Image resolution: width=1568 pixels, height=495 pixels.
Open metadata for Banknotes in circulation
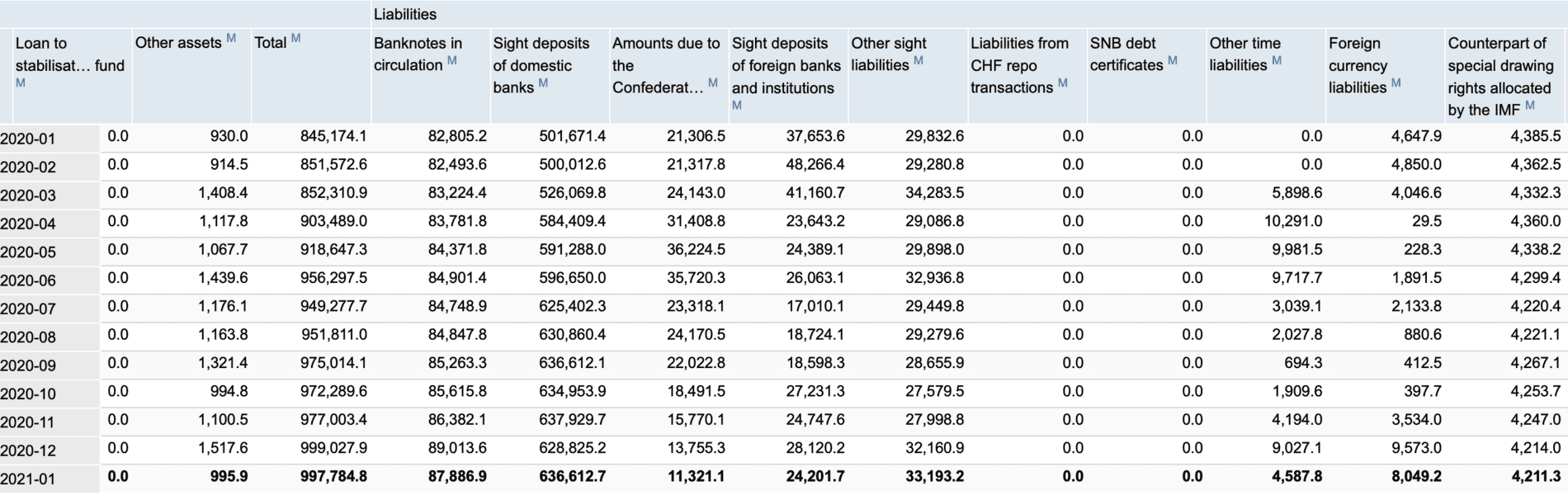point(452,60)
